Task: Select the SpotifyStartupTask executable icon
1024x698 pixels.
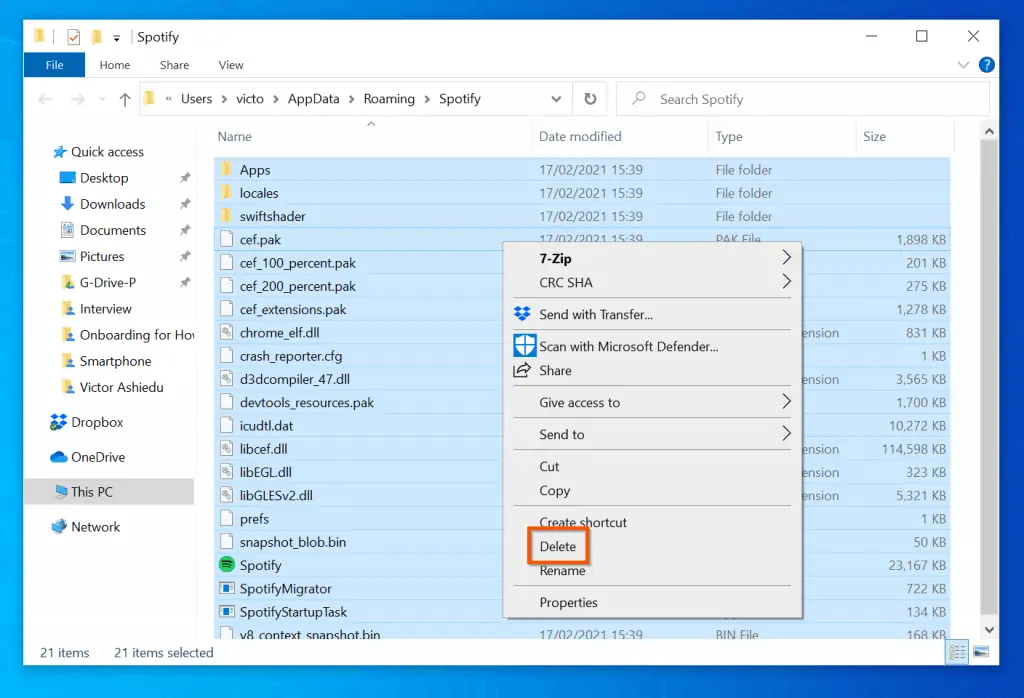Action: click(226, 612)
